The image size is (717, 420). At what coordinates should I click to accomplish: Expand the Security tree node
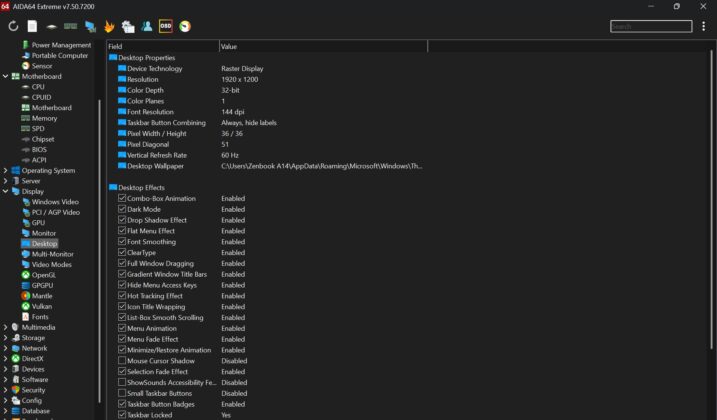(x=5, y=390)
